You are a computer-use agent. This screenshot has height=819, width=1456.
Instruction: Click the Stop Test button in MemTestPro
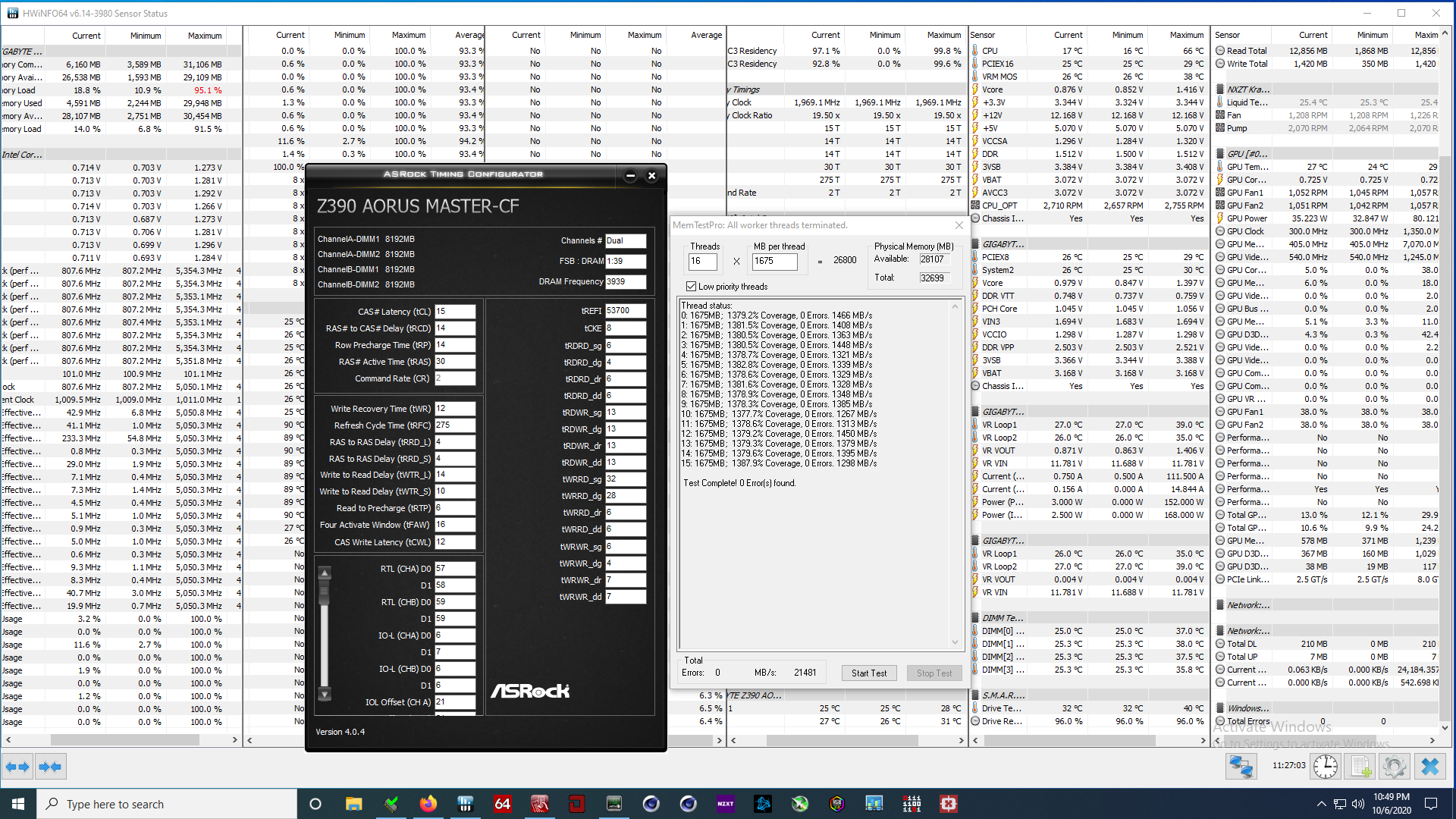point(934,673)
